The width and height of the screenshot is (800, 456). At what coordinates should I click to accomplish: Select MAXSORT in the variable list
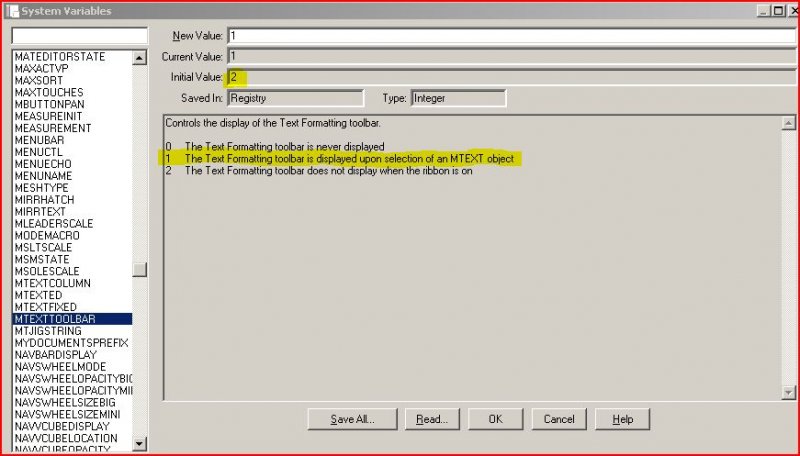[x=72, y=81]
